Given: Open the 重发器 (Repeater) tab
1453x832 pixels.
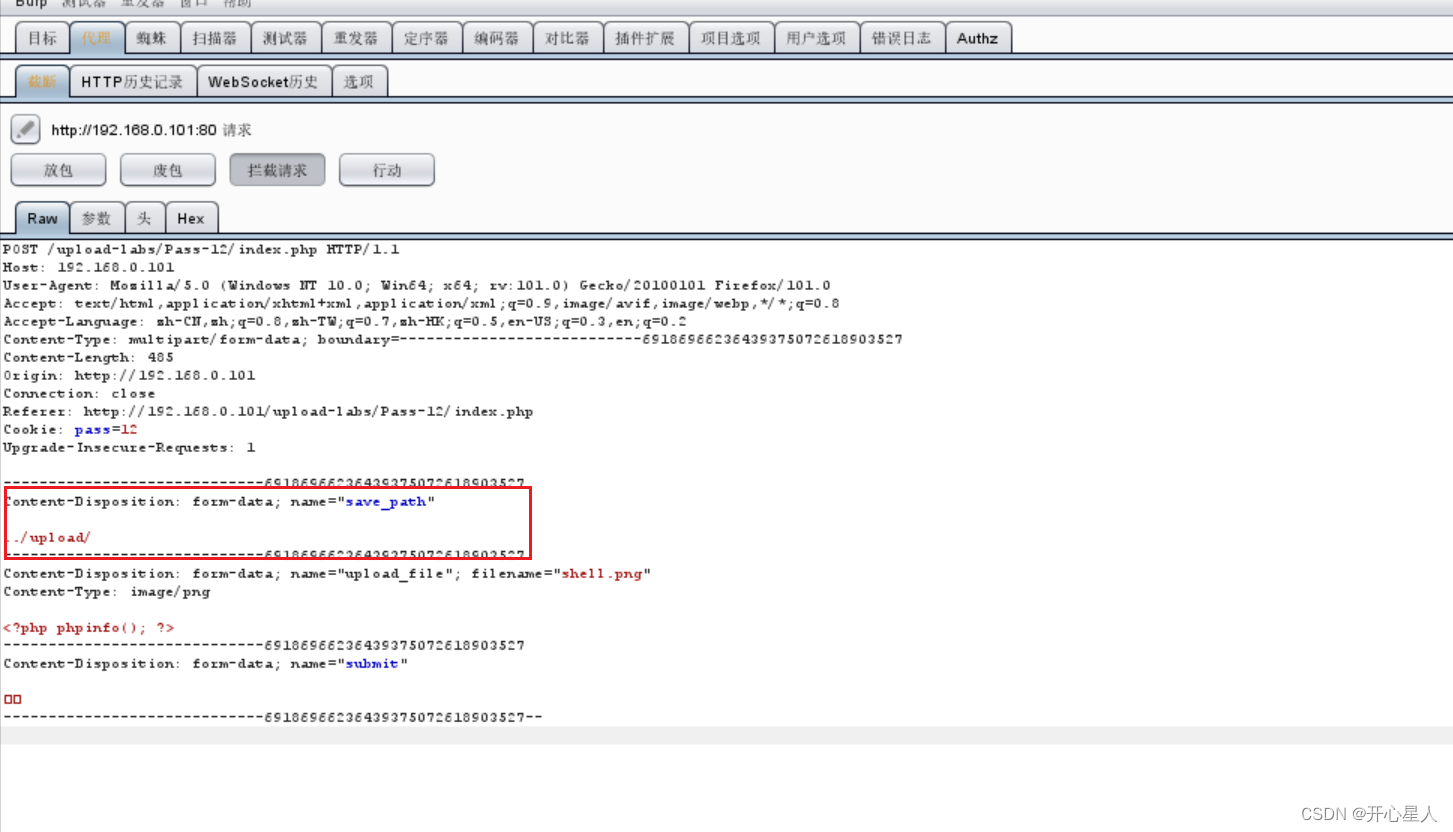Looking at the screenshot, I should point(356,38).
